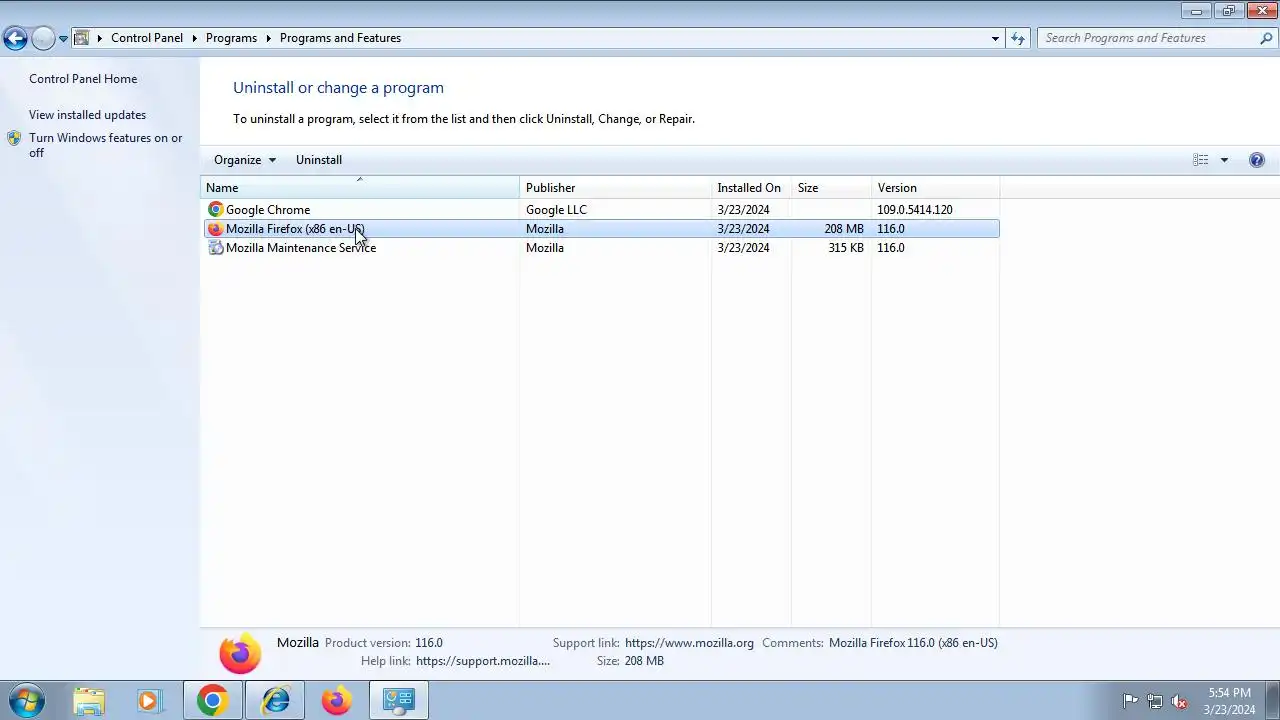Click the Mozilla Maintenance Service icon

(215, 248)
